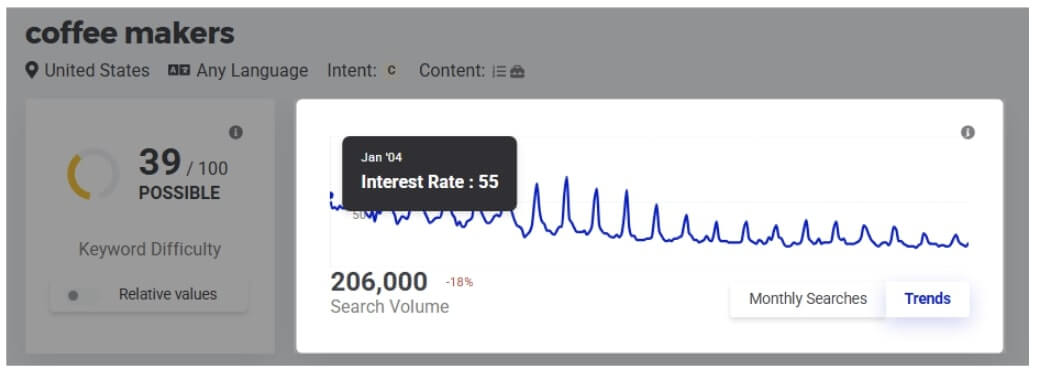Click the location pin icon
1038x372 pixels.
point(32,70)
